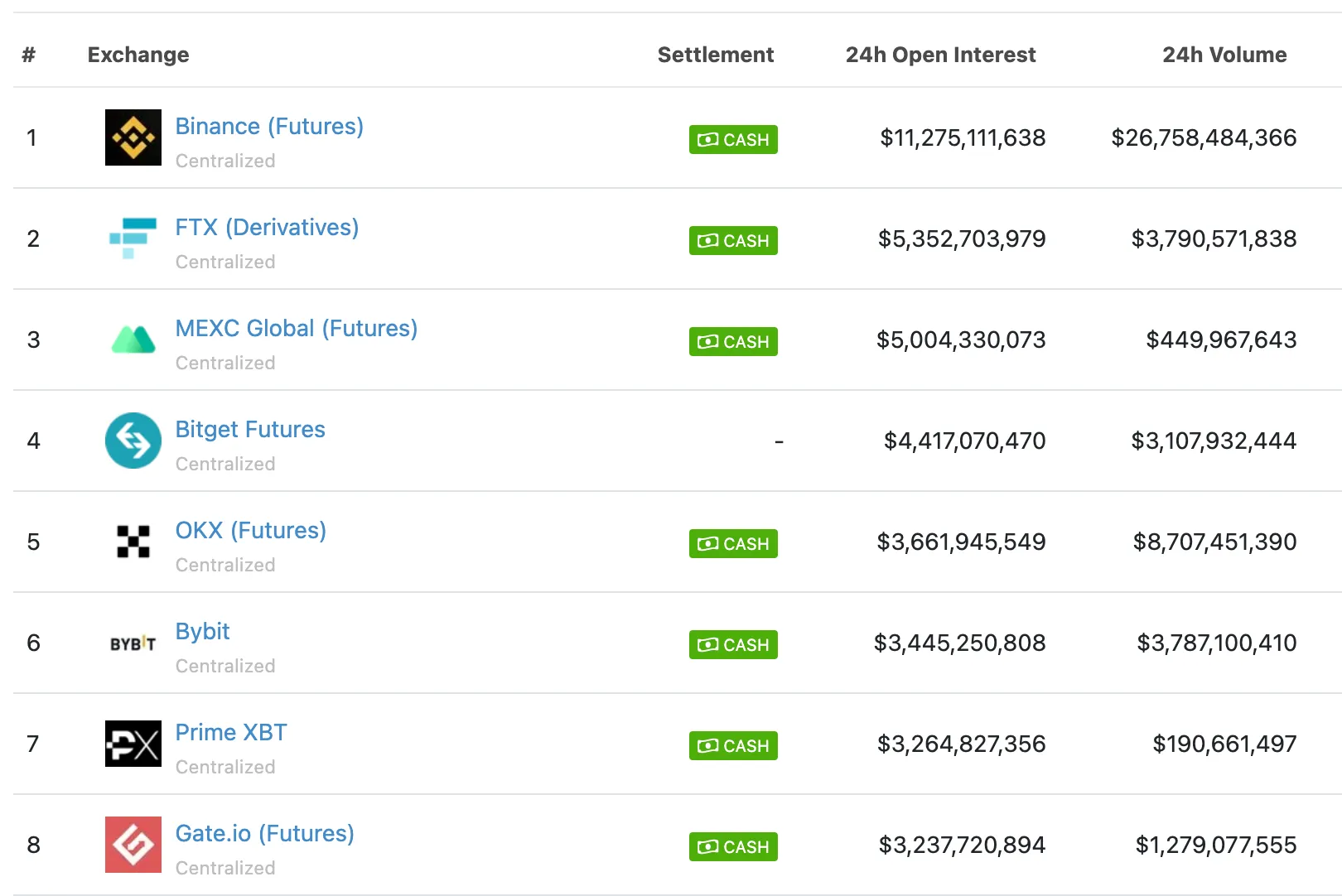Click rank number 5 in OKX row
The image size is (1342, 896).
[x=33, y=542]
